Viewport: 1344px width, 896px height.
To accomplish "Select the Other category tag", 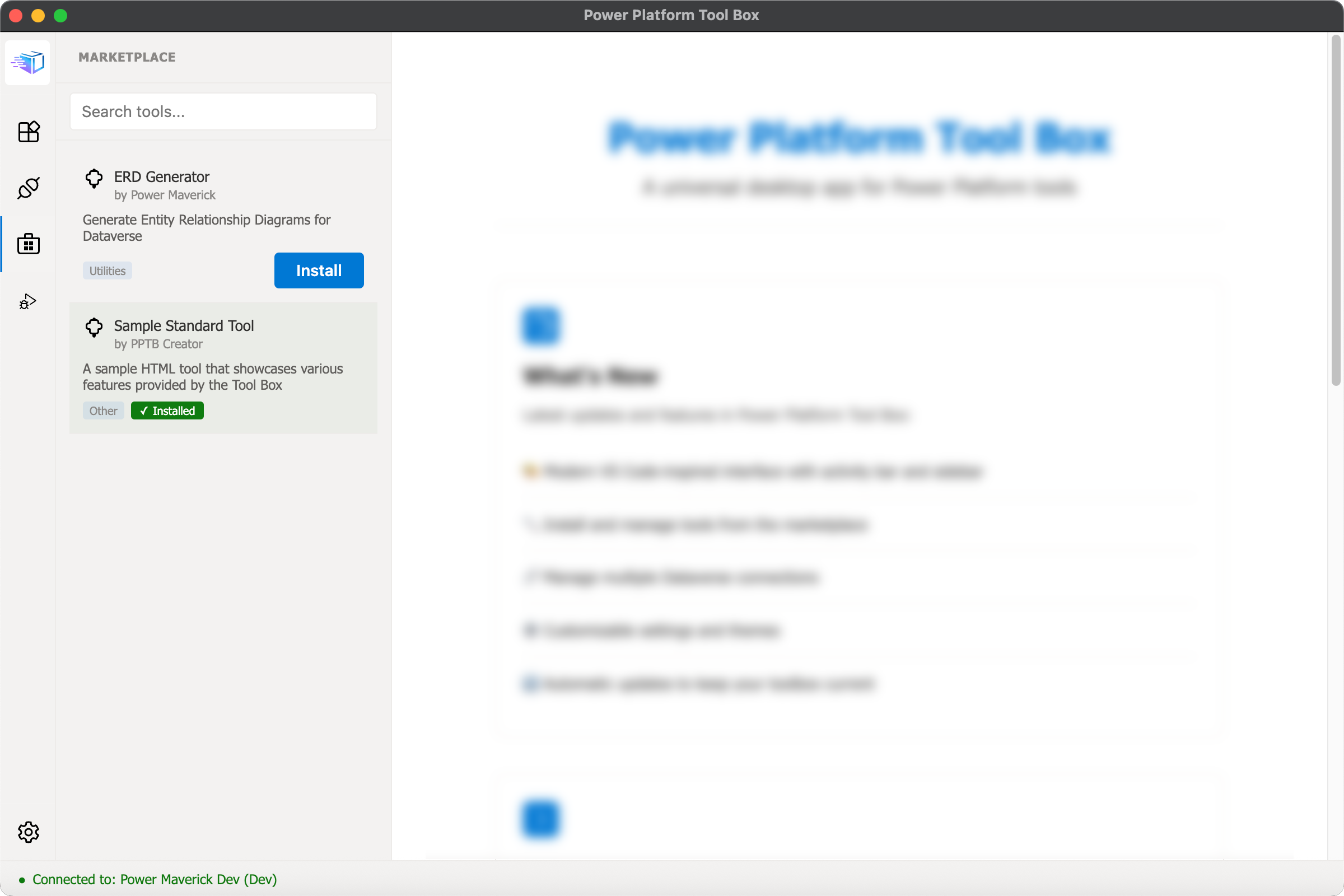I will [x=103, y=411].
